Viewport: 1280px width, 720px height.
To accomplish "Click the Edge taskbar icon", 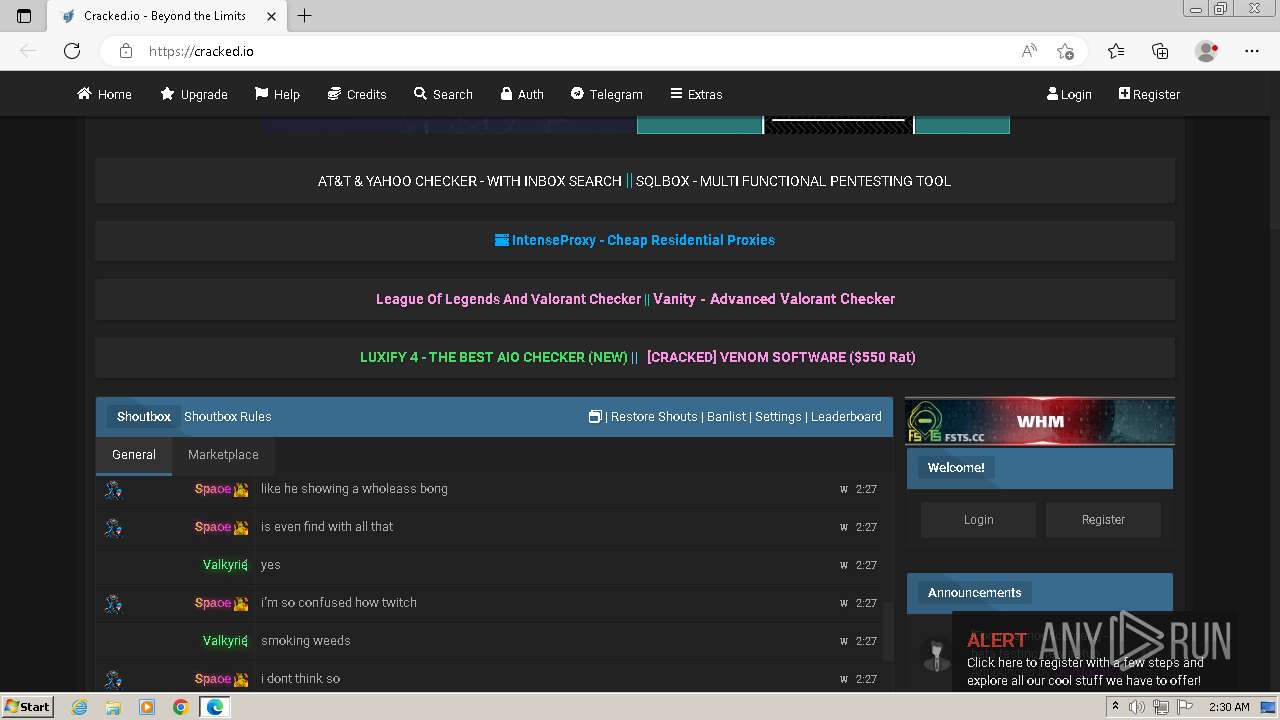I will point(214,707).
